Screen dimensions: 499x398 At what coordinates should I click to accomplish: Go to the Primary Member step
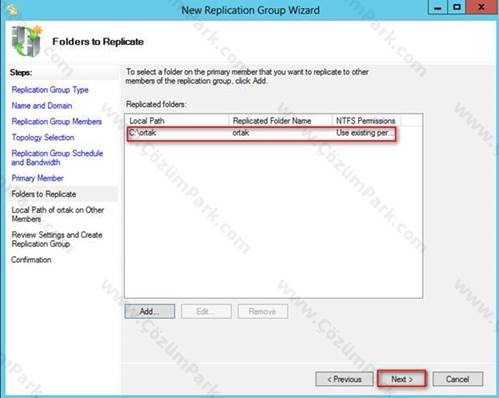coord(37,178)
